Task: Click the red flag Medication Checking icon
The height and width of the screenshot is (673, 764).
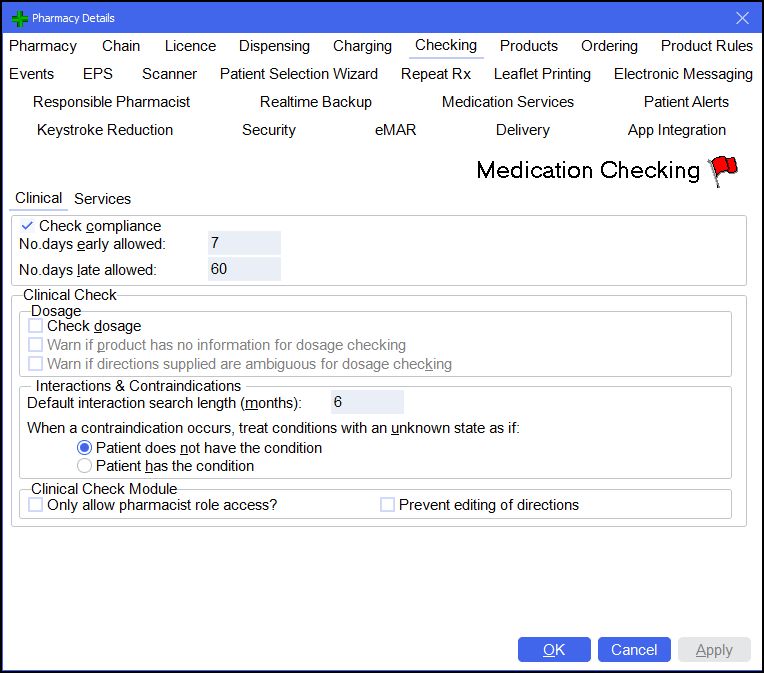Action: (x=724, y=171)
